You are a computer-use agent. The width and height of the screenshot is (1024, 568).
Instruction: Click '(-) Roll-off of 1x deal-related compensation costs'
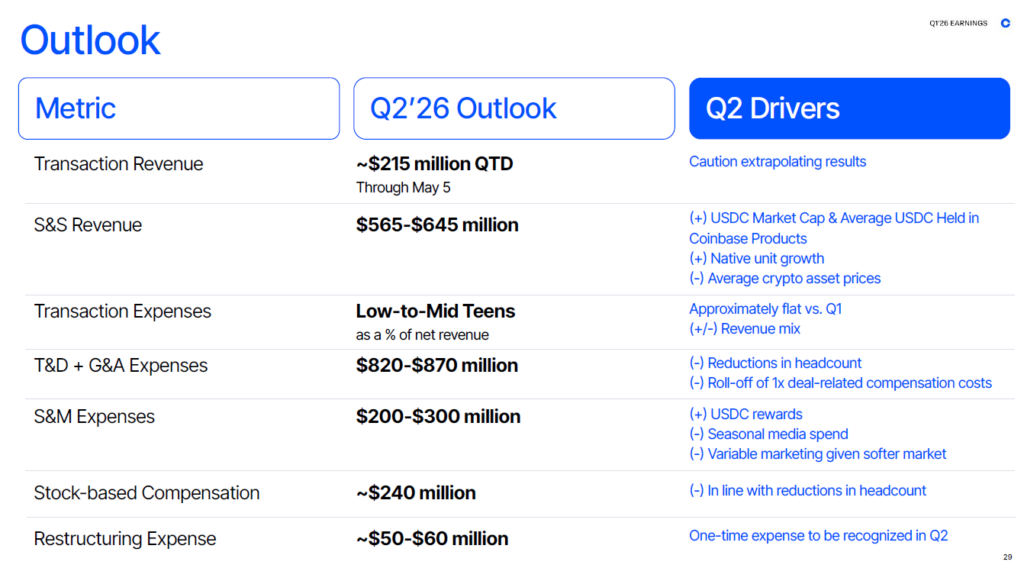tap(840, 383)
